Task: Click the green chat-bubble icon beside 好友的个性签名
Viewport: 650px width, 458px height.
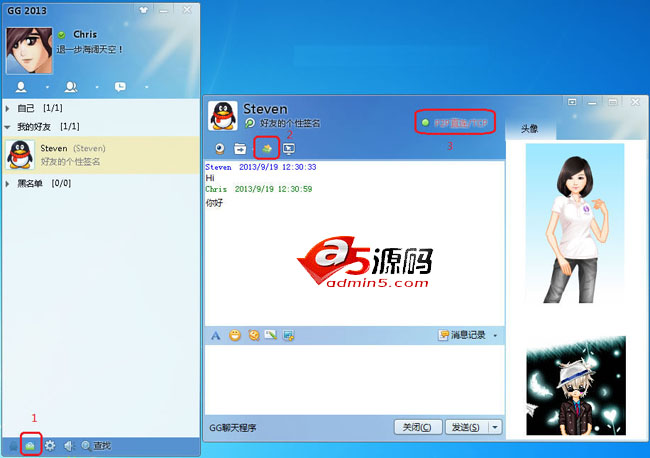Action: click(x=250, y=123)
